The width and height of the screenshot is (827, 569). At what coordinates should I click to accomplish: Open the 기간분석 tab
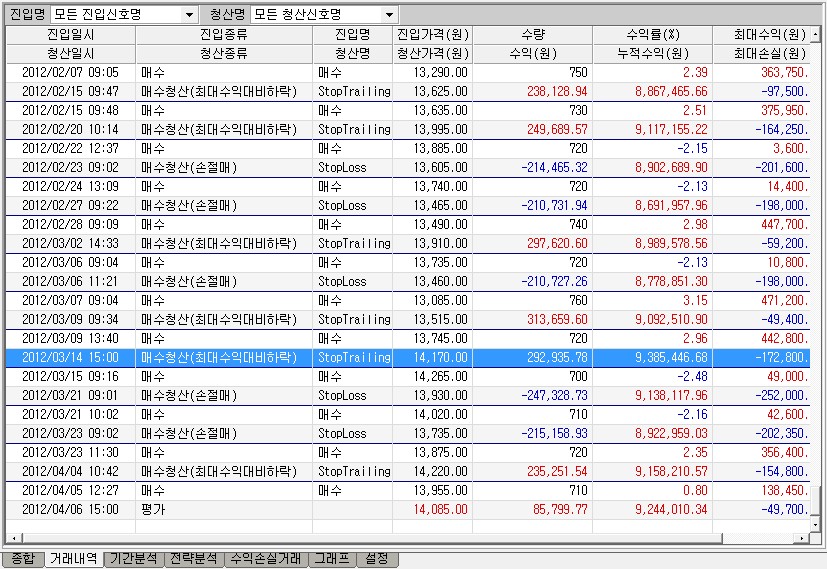(x=135, y=559)
